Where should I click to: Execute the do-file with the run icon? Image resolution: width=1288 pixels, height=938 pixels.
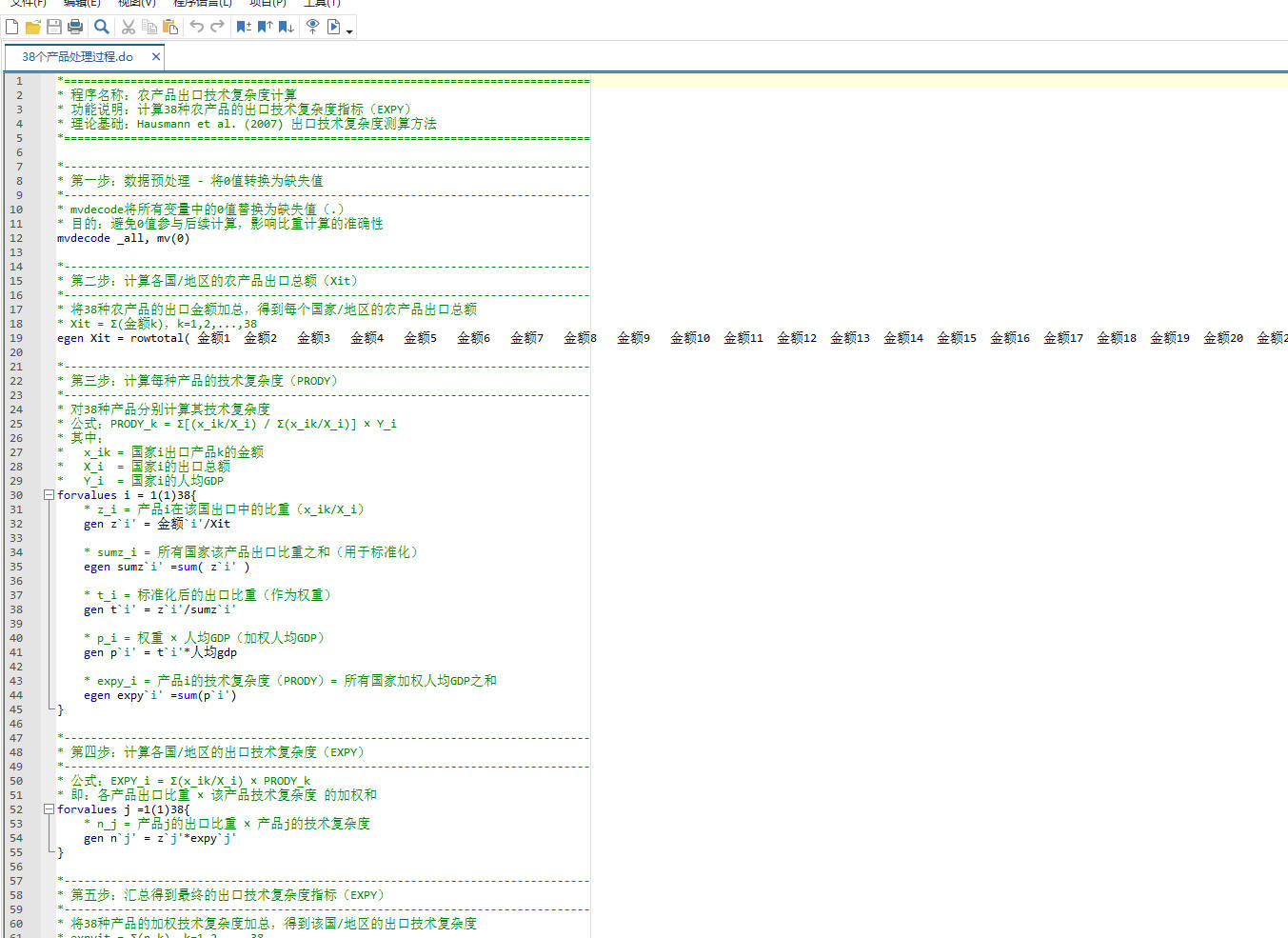pyautogui.click(x=333, y=27)
